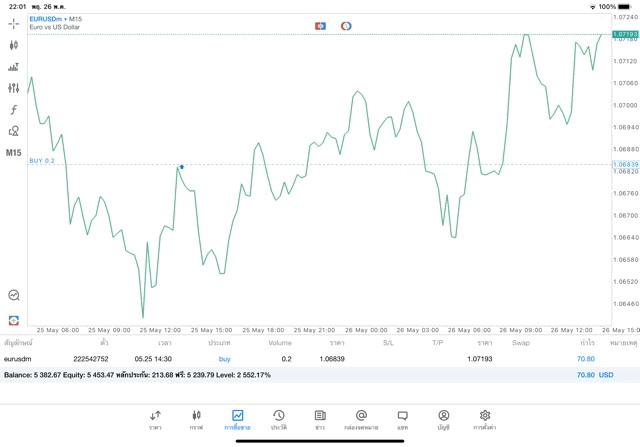Open the News tab
640x447 pixels.
(320, 418)
